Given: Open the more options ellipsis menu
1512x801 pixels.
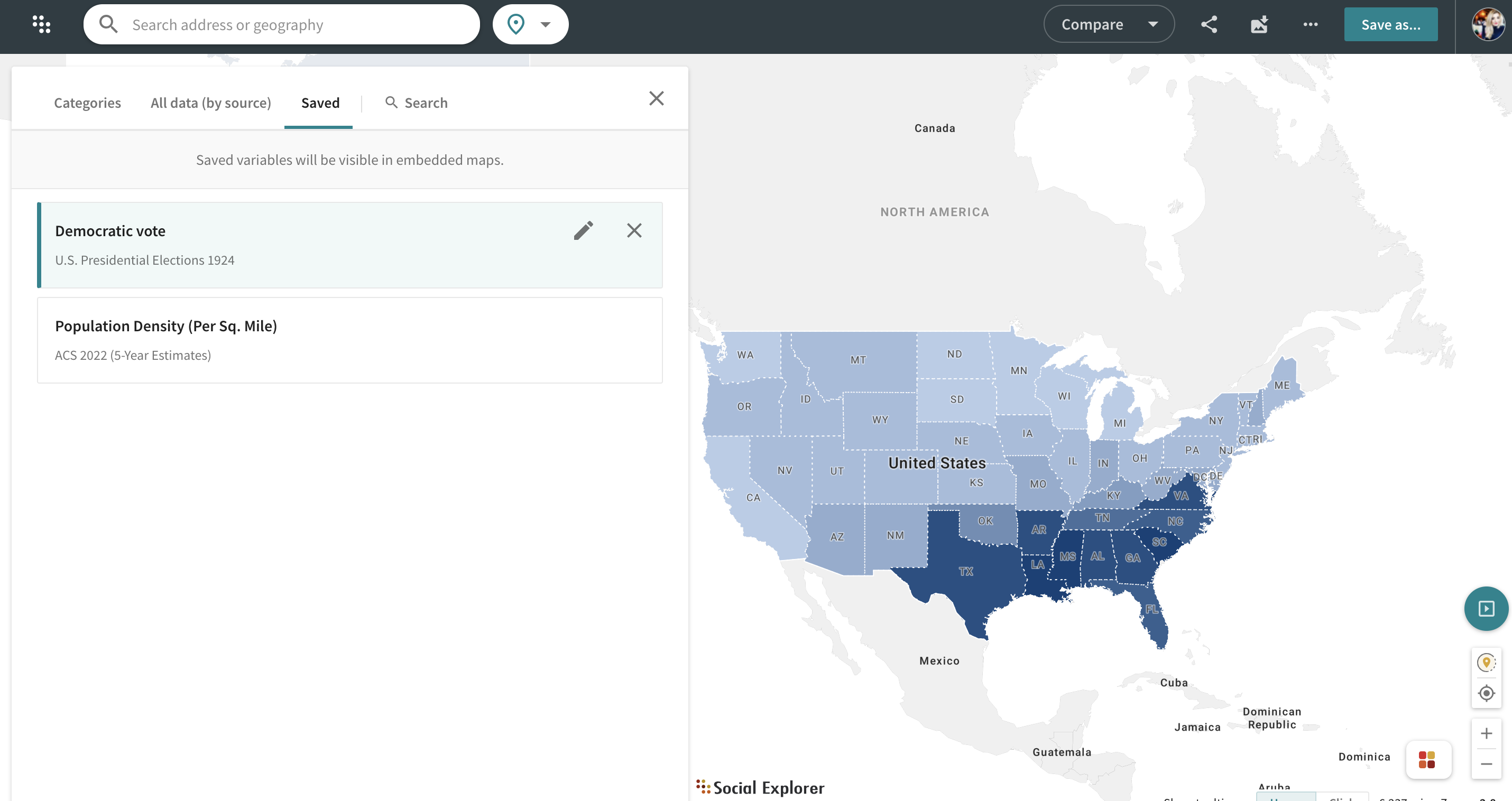Looking at the screenshot, I should [x=1310, y=25].
